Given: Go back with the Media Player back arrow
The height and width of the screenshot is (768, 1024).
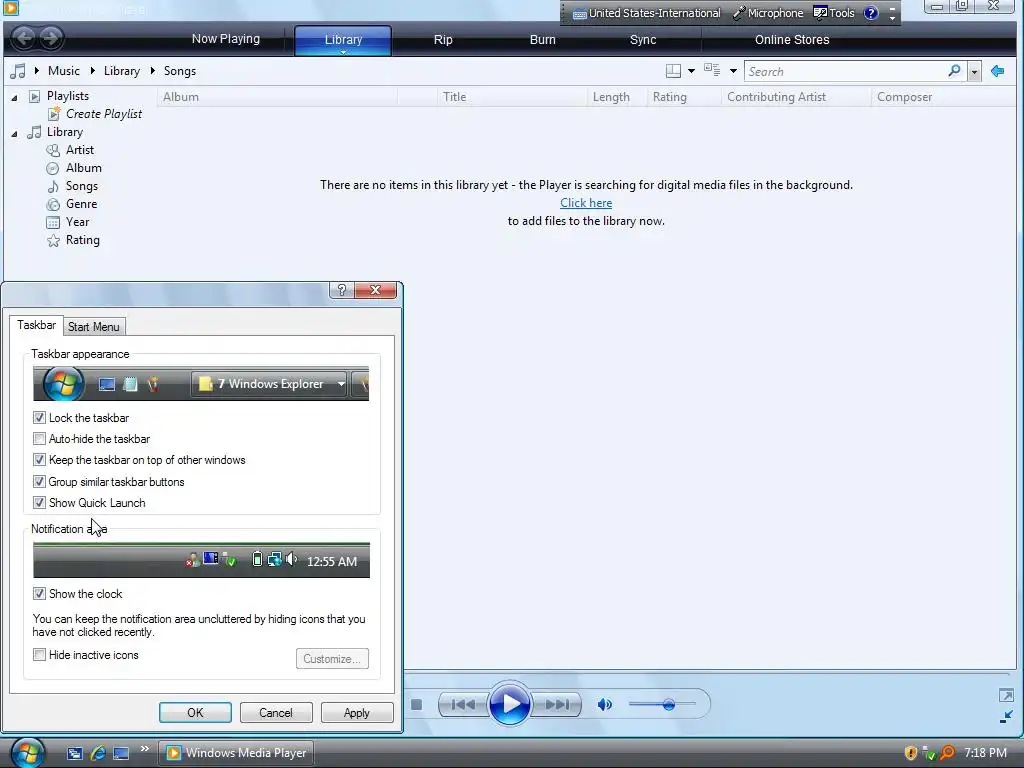Looking at the screenshot, I should (24, 38).
